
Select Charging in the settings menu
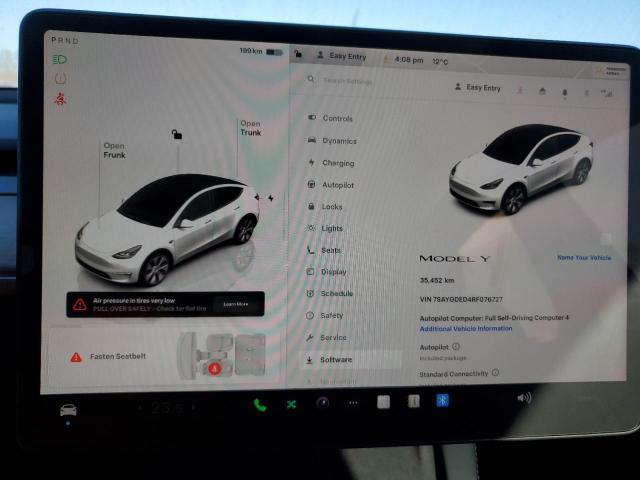click(337, 163)
